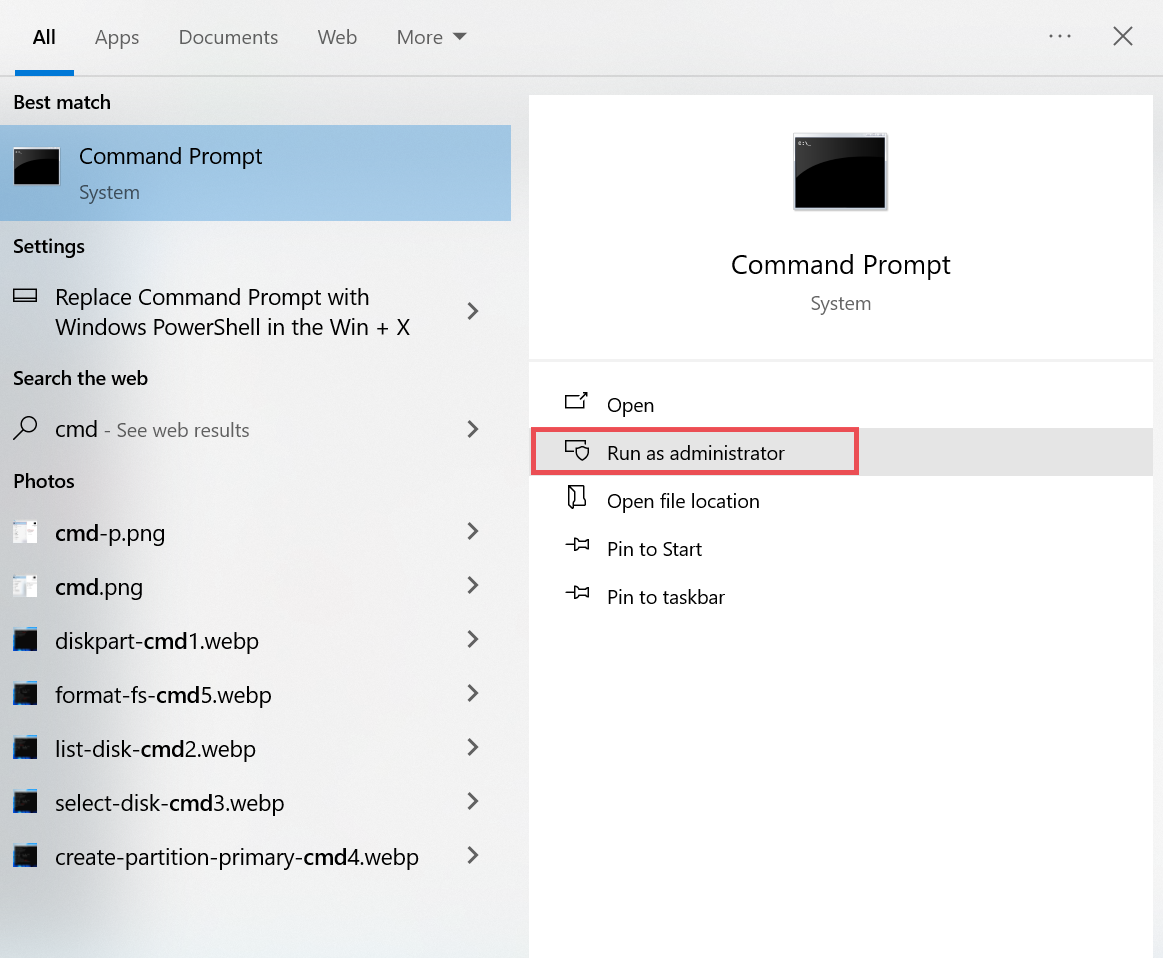
Task: Click the Command Prompt icon in best match
Action: point(36,166)
